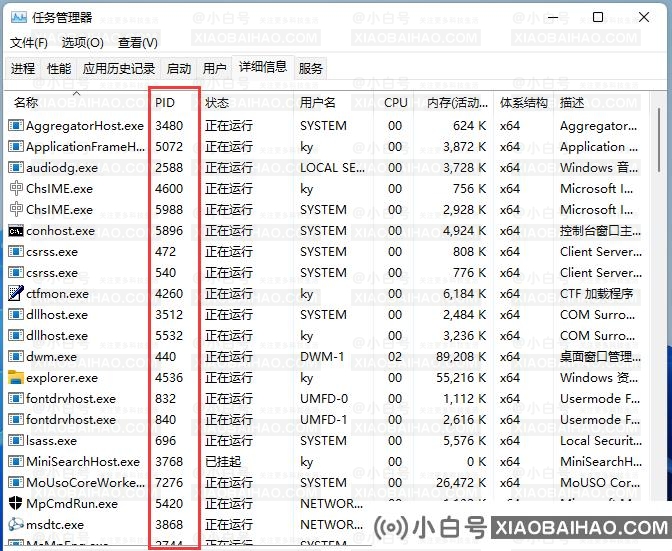The height and width of the screenshot is (551, 672).
Task: Click the ctfmon.exe pen icon
Action: (x=16, y=293)
